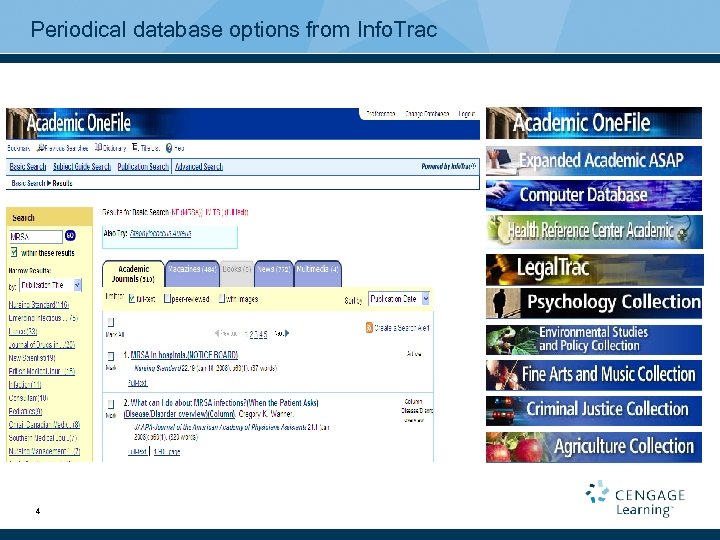Open the Title List tool

click(x=146, y=148)
